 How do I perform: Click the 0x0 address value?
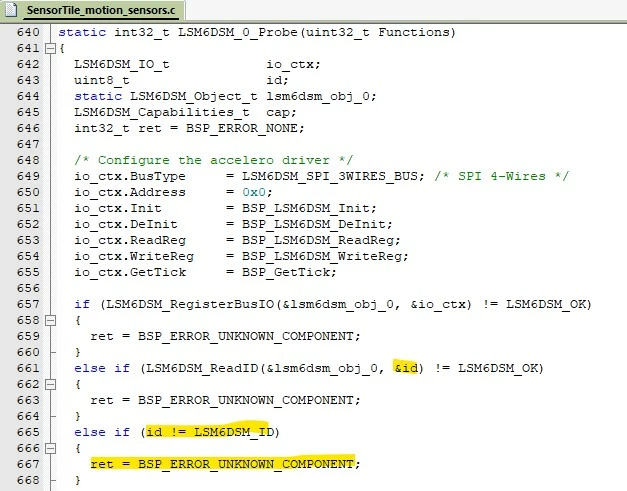(254, 192)
